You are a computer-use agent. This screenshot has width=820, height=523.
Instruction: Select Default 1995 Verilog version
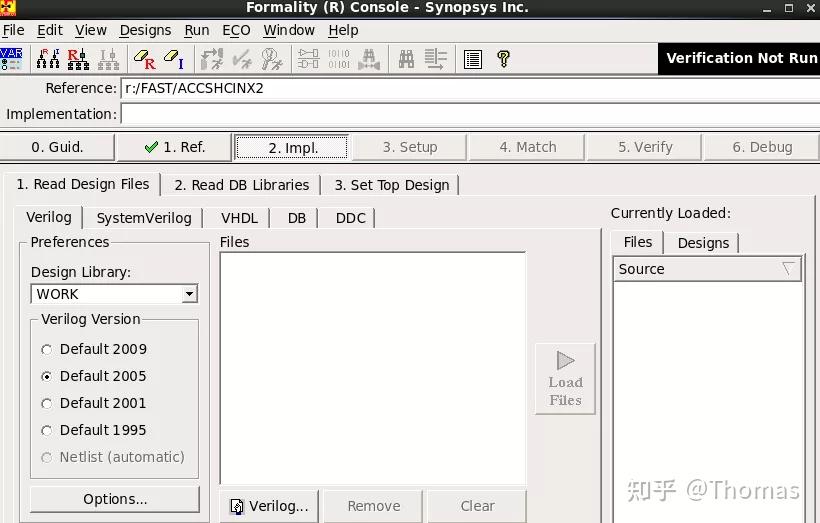point(94,430)
